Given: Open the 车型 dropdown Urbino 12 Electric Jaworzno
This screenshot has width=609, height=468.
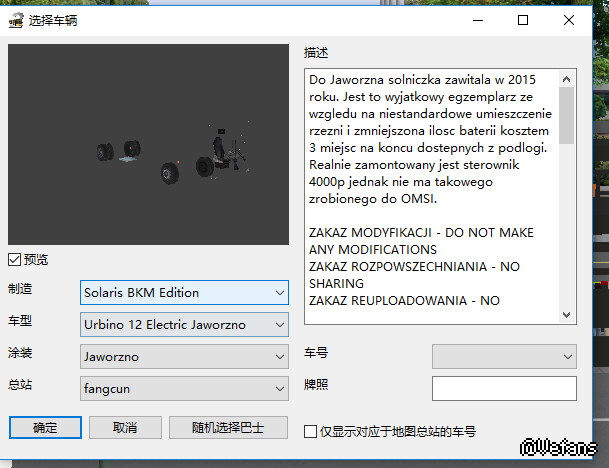Looking at the screenshot, I should pos(184,324).
